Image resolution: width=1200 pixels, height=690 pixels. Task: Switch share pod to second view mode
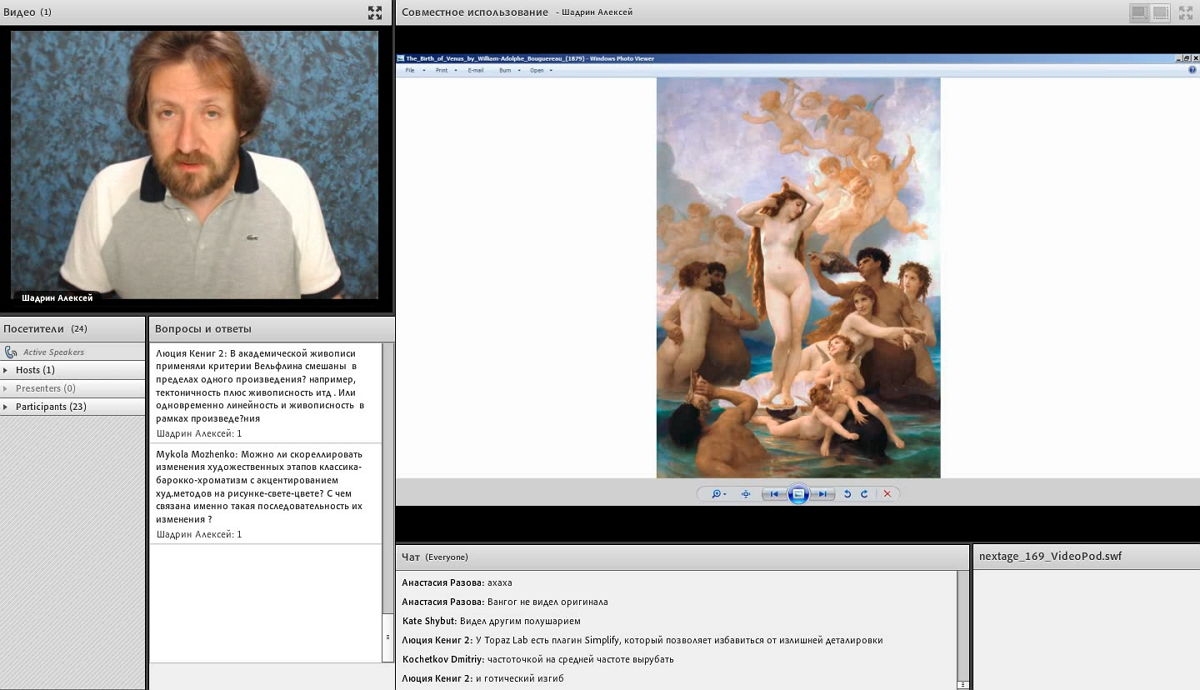tap(1160, 12)
